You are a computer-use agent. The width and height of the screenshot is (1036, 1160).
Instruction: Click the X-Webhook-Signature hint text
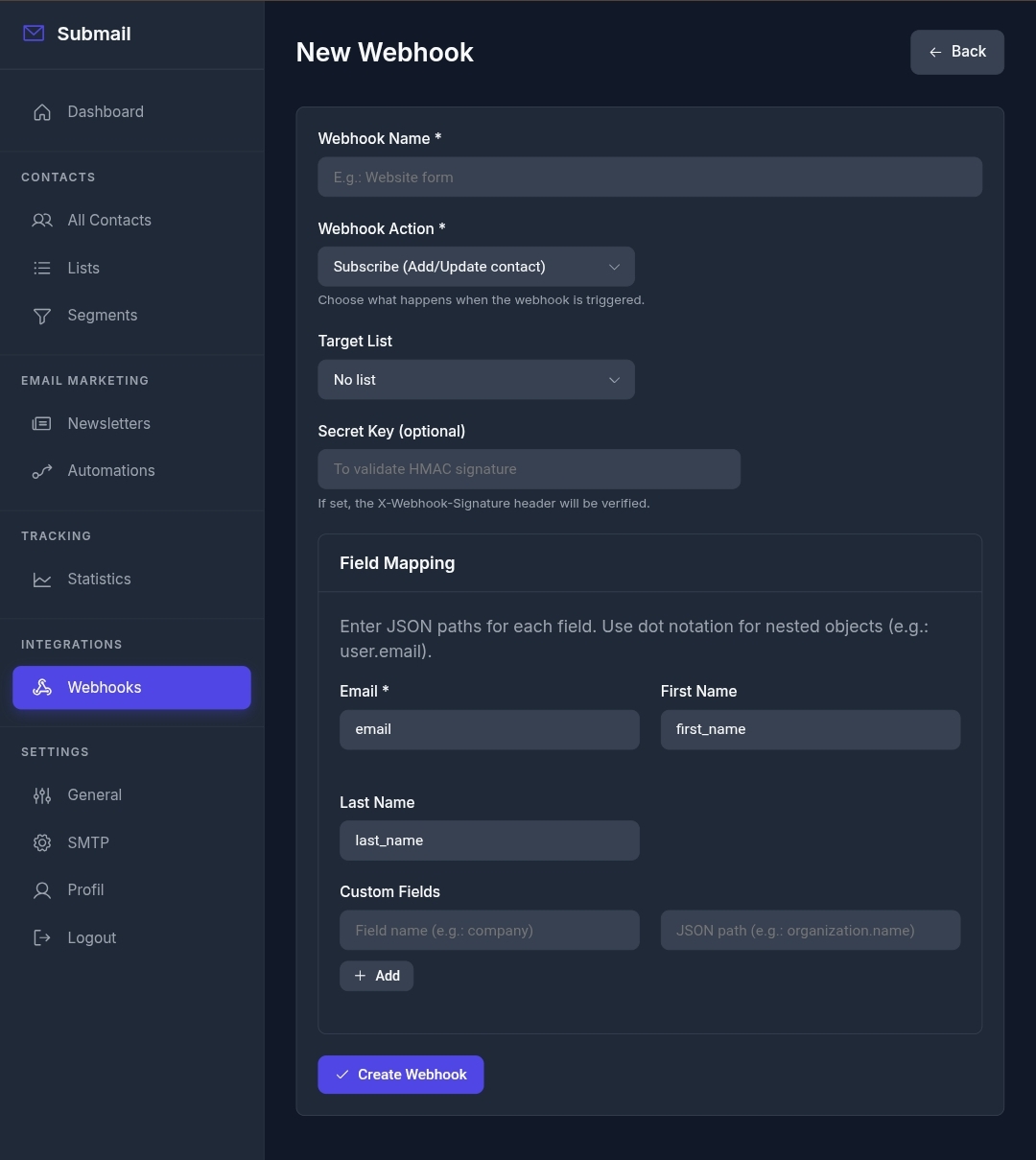coord(483,504)
